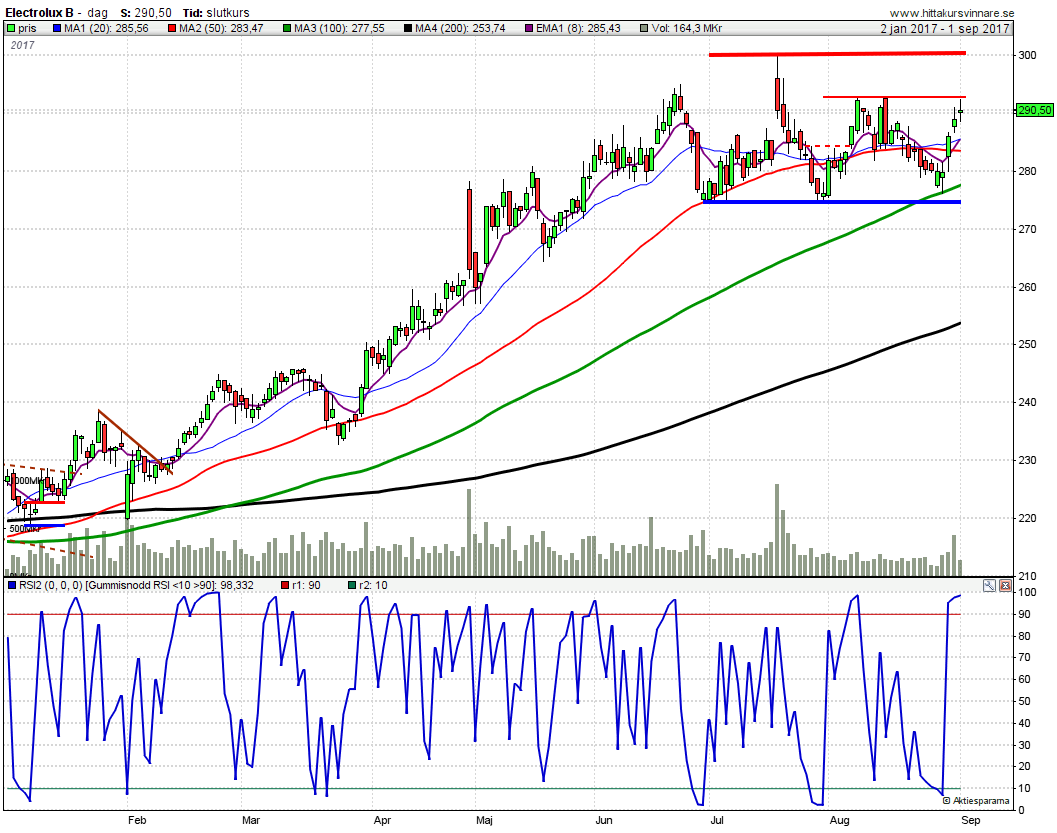Click the 100 level on RSI axis

[x=1027, y=592]
